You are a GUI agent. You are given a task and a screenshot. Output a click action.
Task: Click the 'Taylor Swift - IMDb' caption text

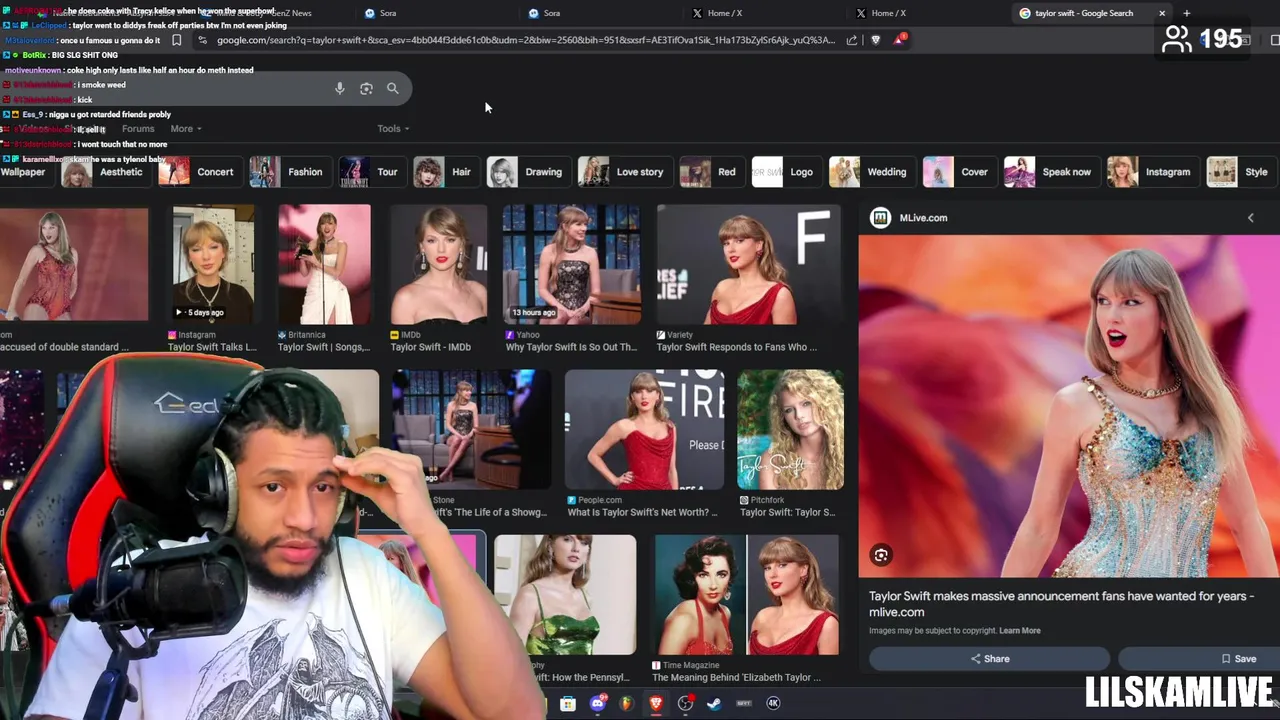[430, 347]
